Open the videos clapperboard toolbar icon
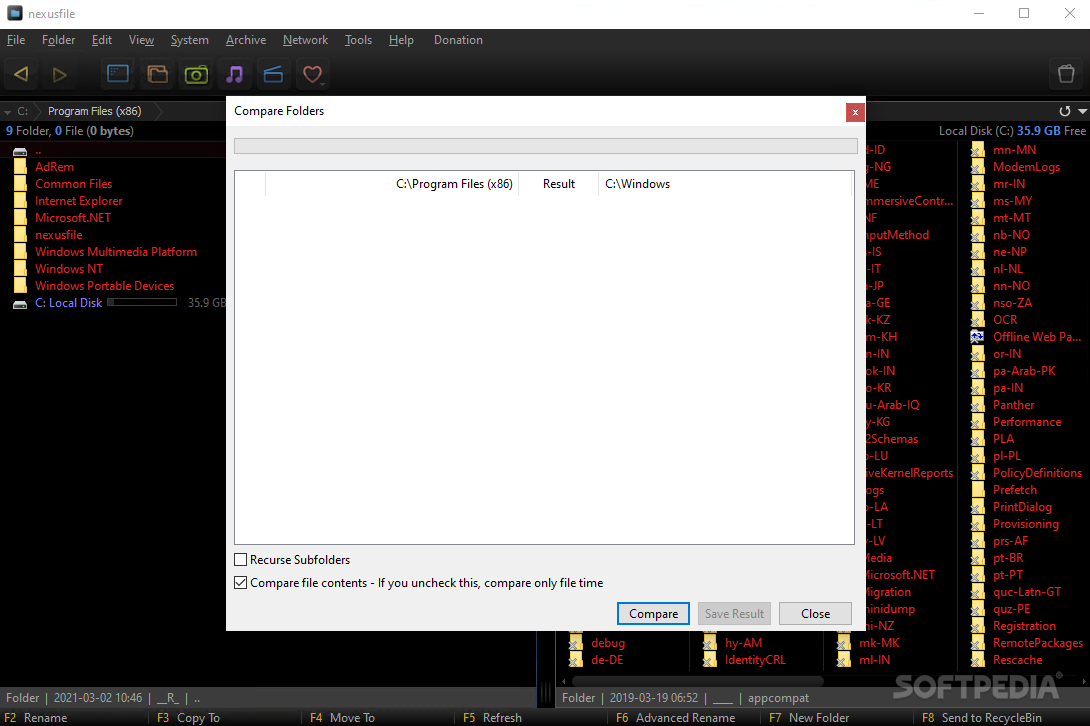This screenshot has width=1090, height=726. tap(273, 74)
